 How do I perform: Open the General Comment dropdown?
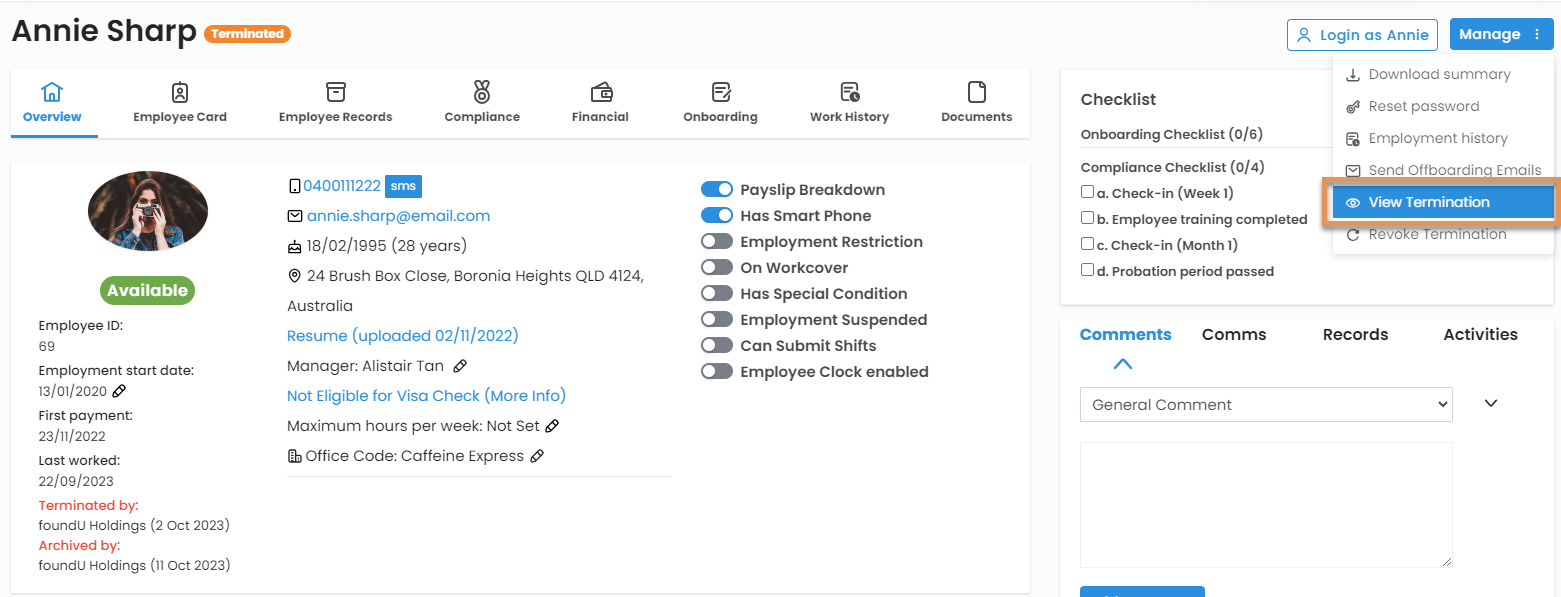pyautogui.click(x=1265, y=405)
